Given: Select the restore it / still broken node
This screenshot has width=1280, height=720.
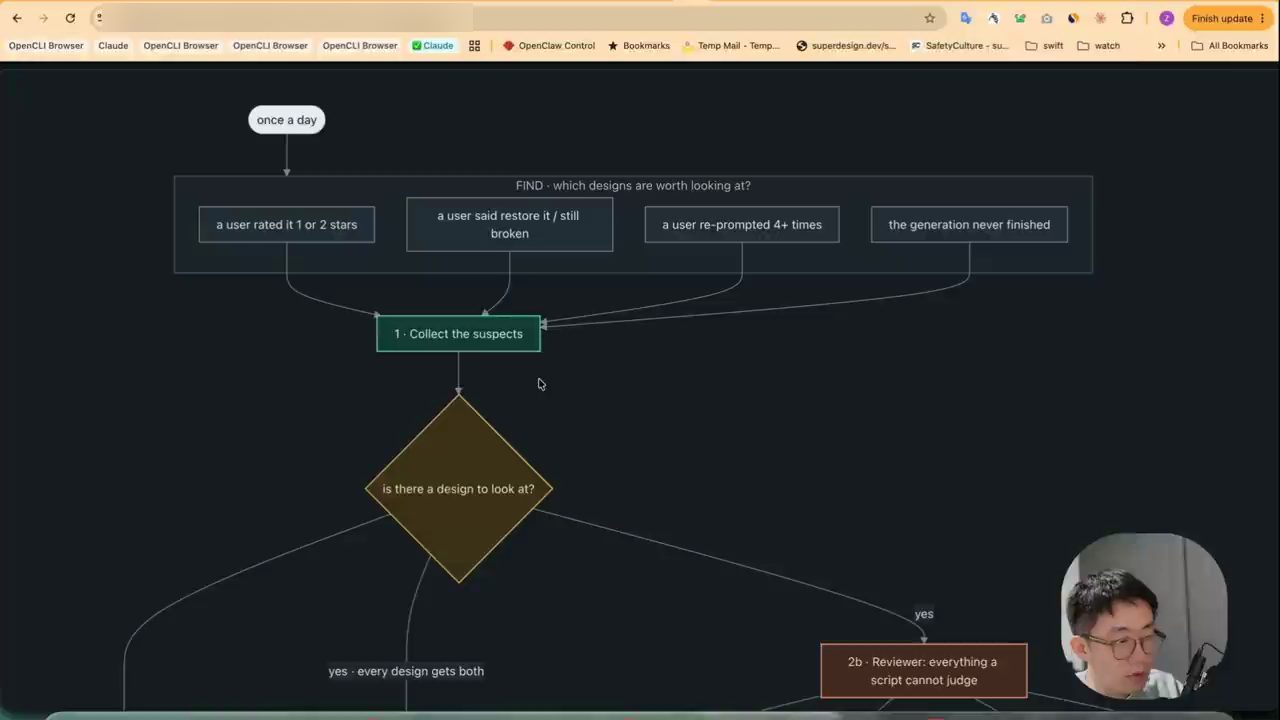Looking at the screenshot, I should pyautogui.click(x=510, y=224).
